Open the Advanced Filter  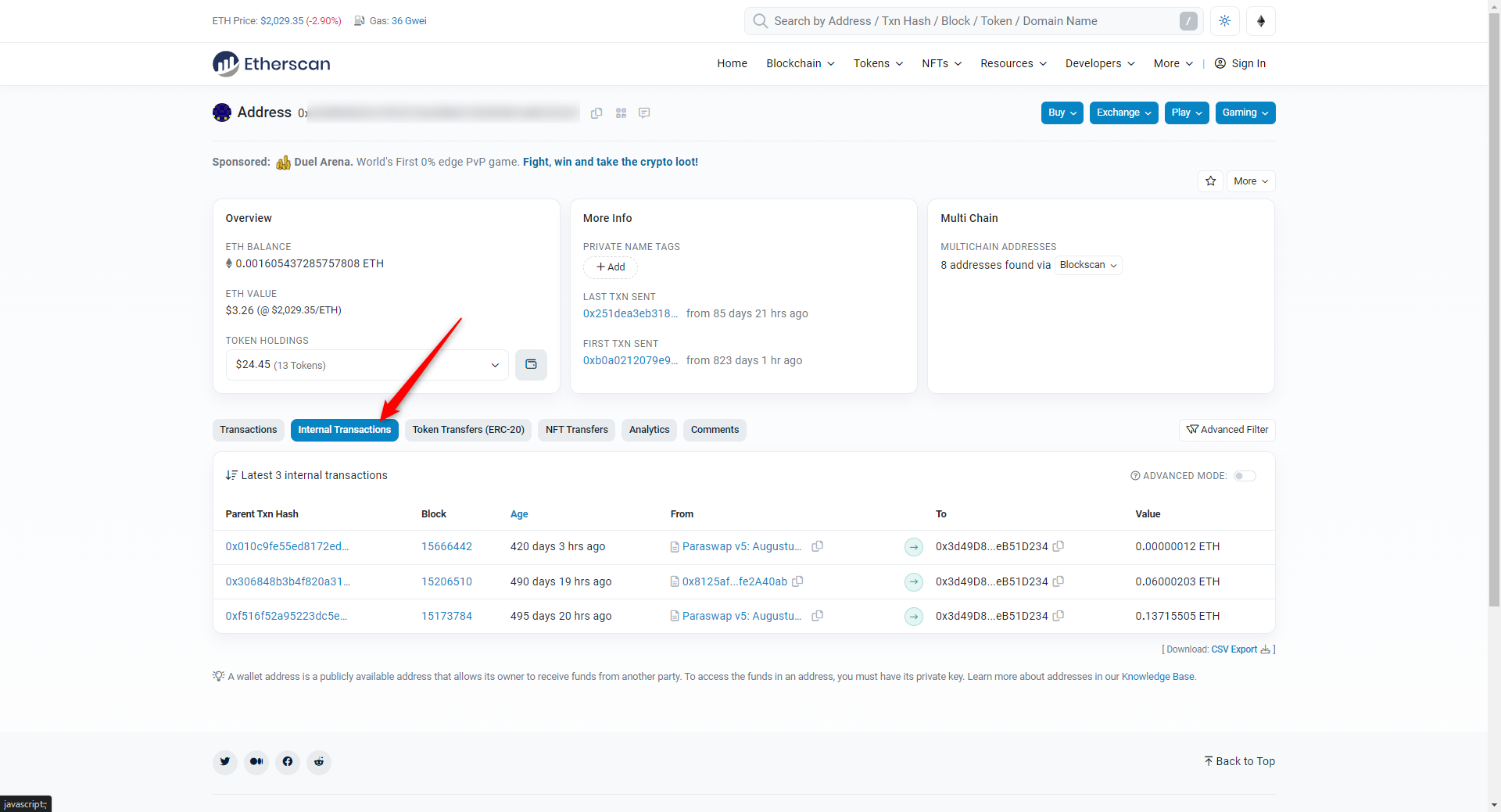pyautogui.click(x=1227, y=430)
